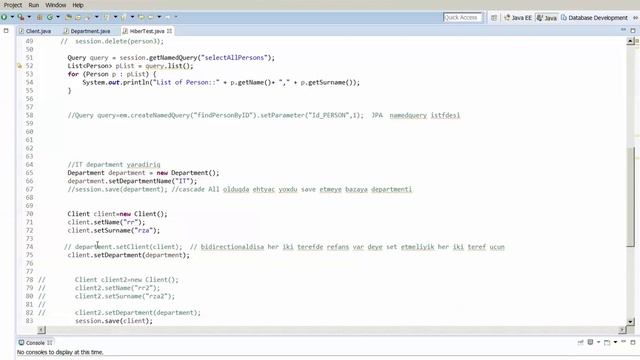The width and height of the screenshot is (640, 360).
Task: Click the text 'No consoles to display at this time.'
Action: [60, 352]
